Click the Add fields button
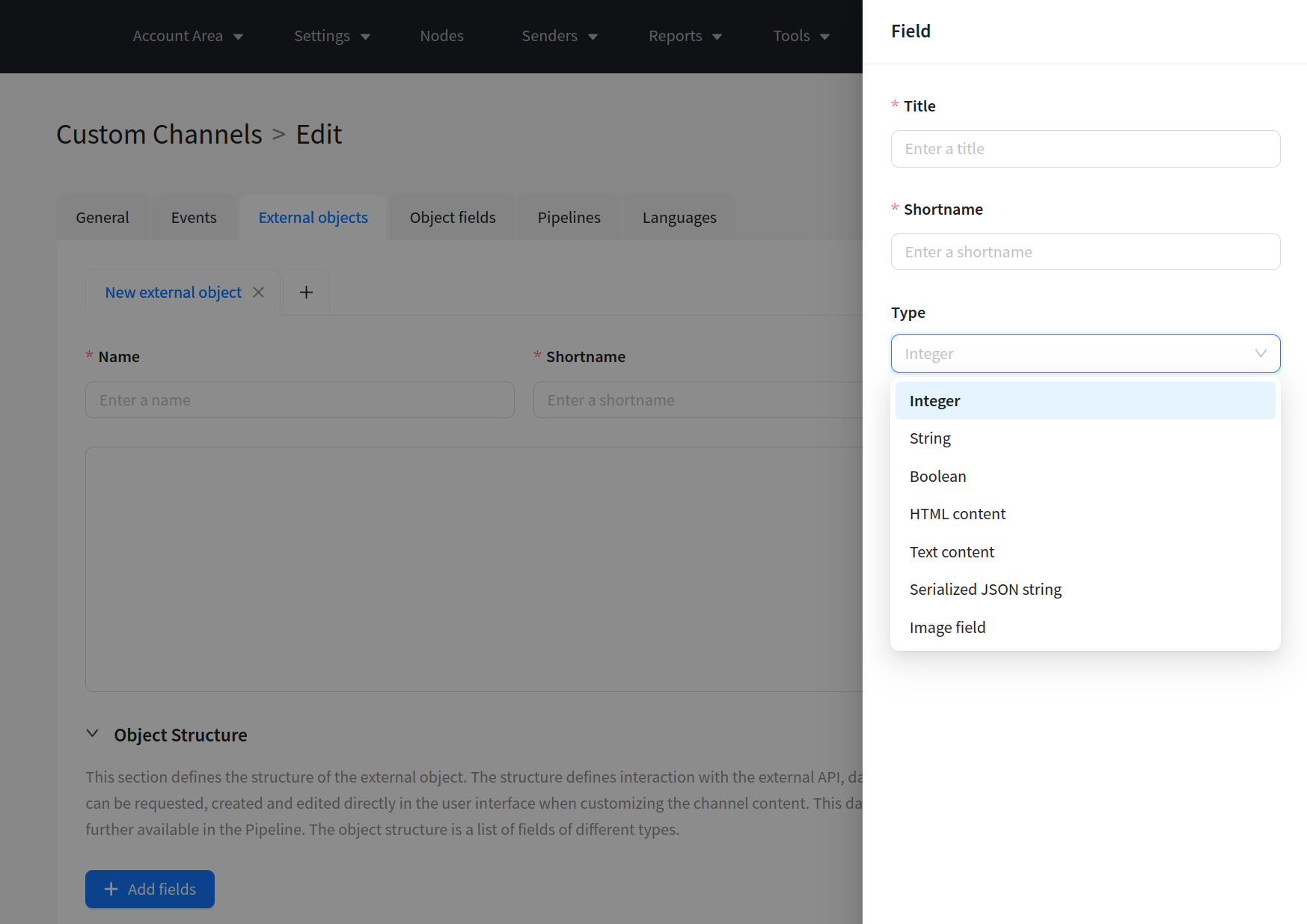The height and width of the screenshot is (924, 1307). pos(150,889)
